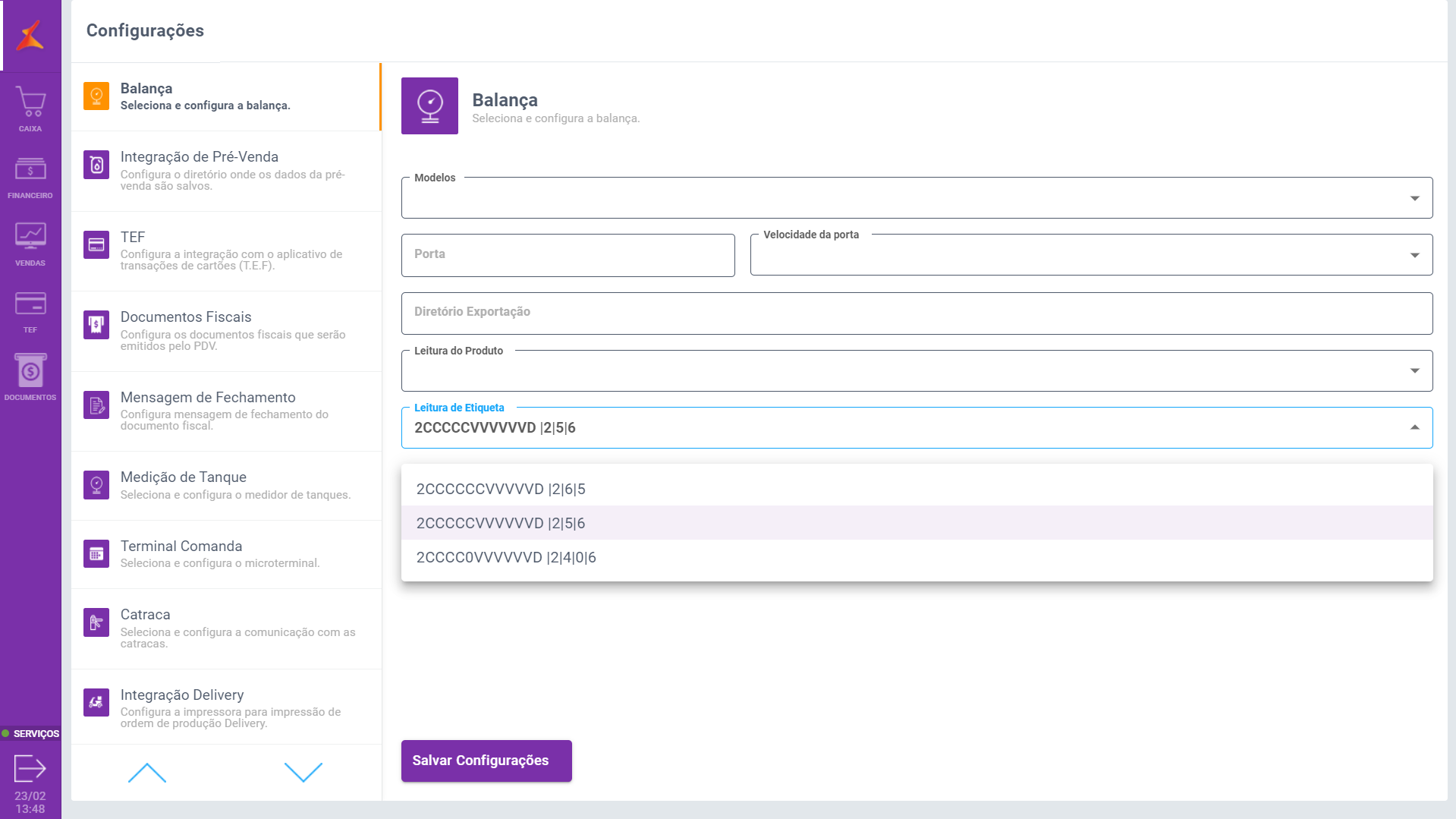The width and height of the screenshot is (1456, 819).
Task: Click the Catraca list icon
Action: click(x=96, y=622)
